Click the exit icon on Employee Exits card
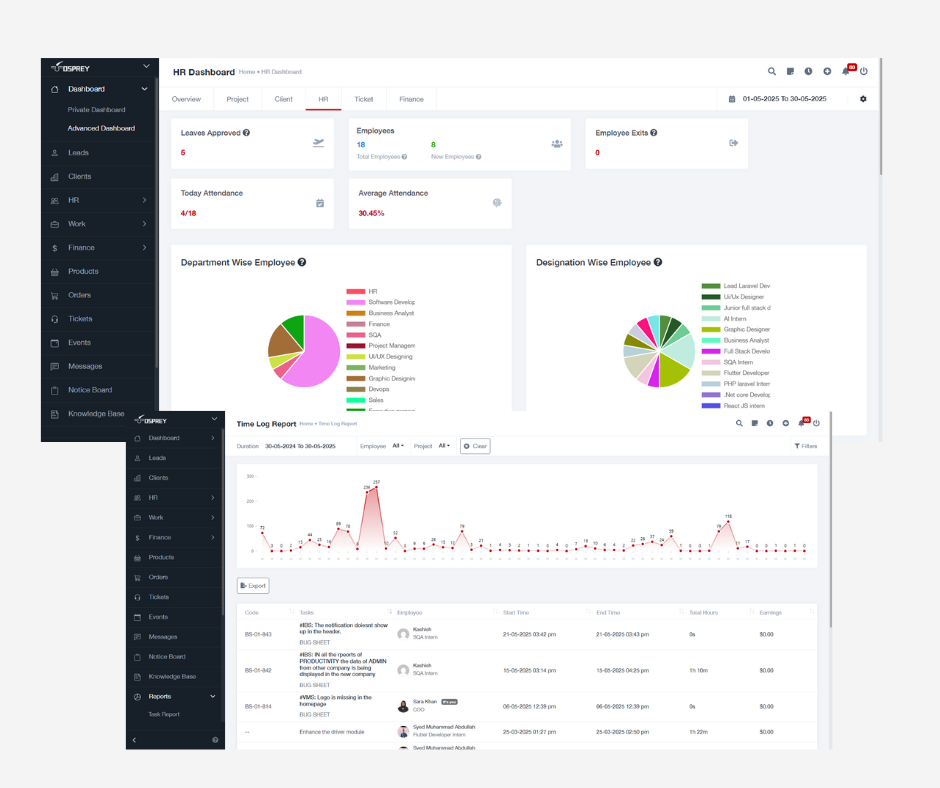Viewport: 940px width, 788px height. click(733, 143)
